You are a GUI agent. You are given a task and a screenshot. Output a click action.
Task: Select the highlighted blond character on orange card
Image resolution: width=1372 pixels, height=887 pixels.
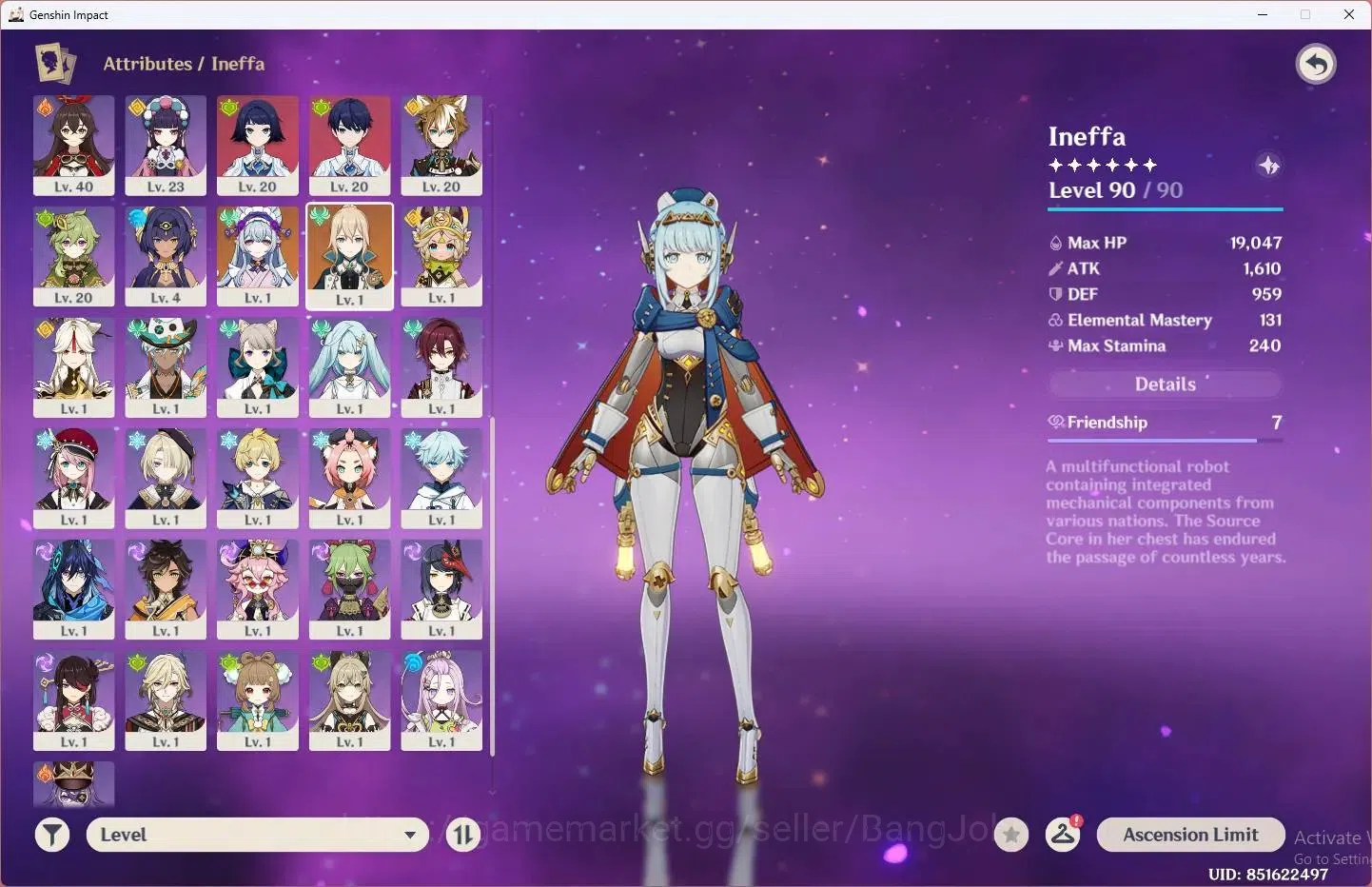[349, 256]
